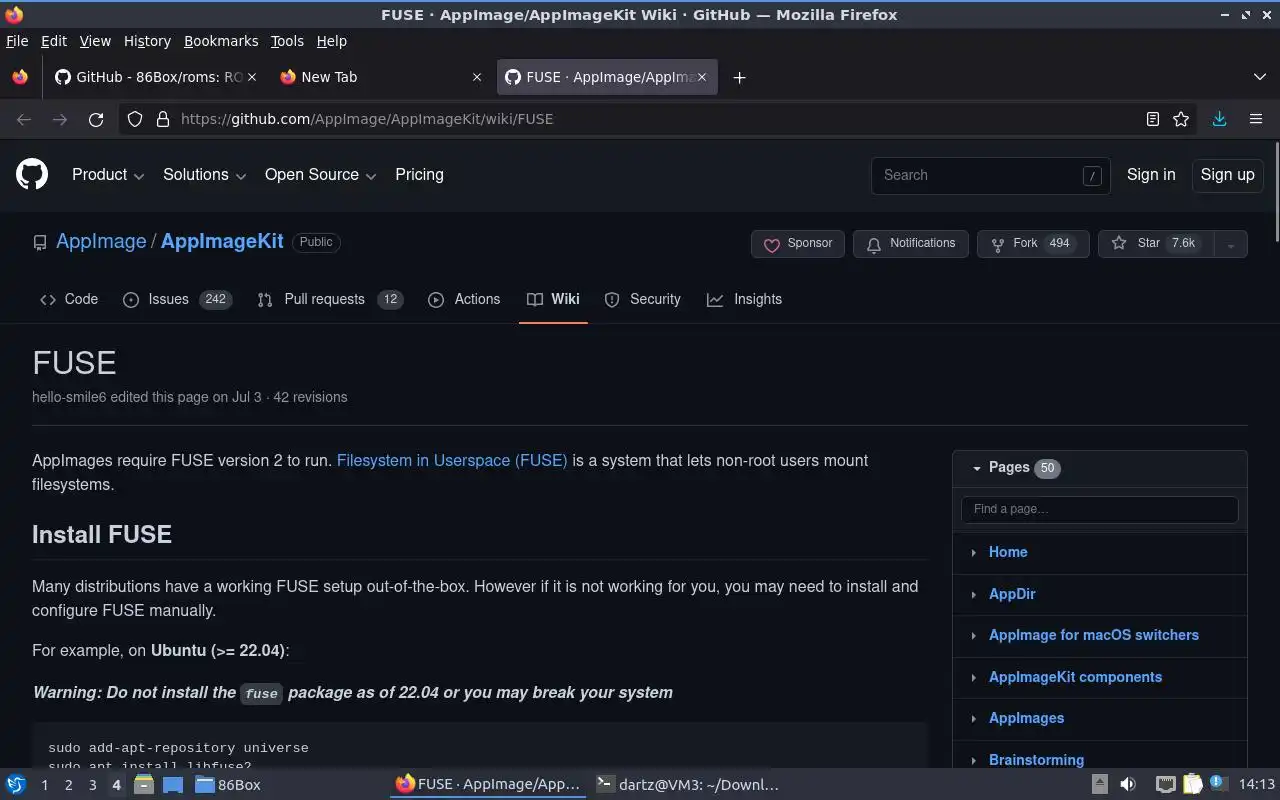The image size is (1280, 800).
Task: Open the Security tab
Action: (643, 299)
